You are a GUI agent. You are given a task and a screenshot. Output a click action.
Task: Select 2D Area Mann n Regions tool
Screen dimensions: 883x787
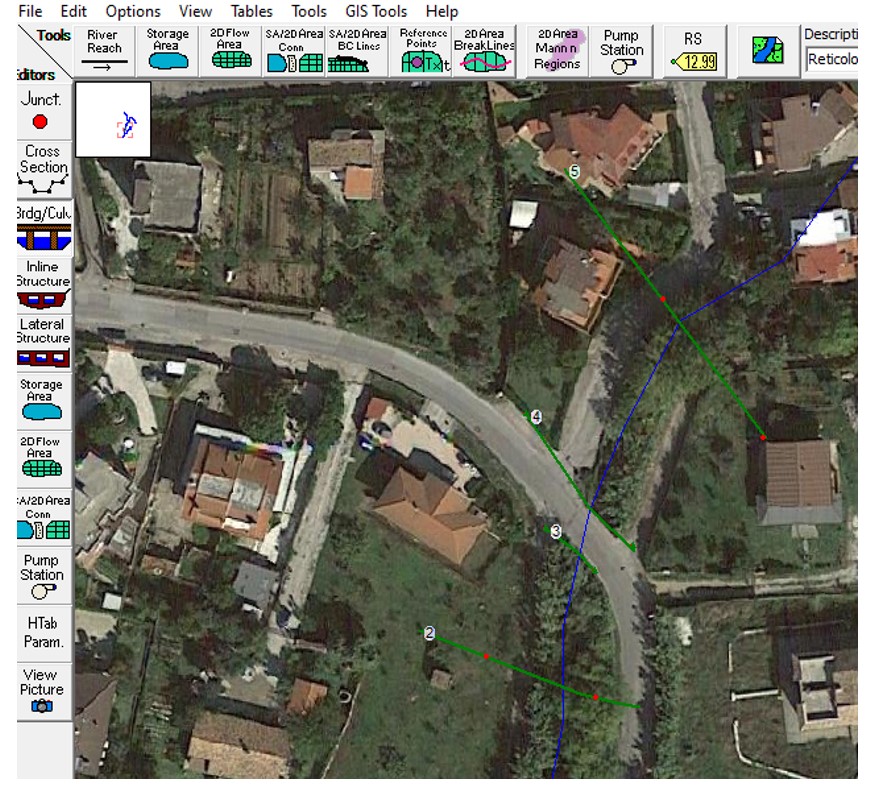pyautogui.click(x=558, y=51)
